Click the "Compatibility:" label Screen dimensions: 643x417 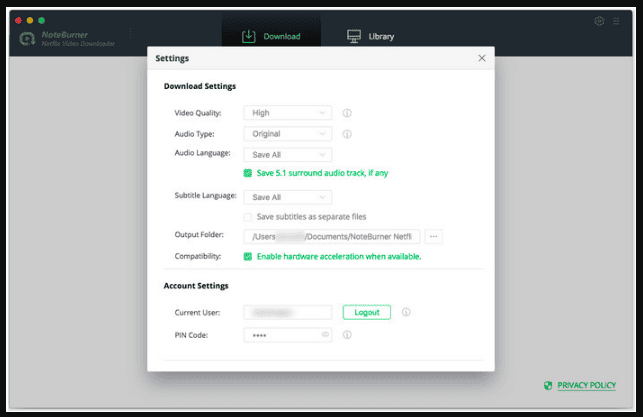[x=198, y=256]
